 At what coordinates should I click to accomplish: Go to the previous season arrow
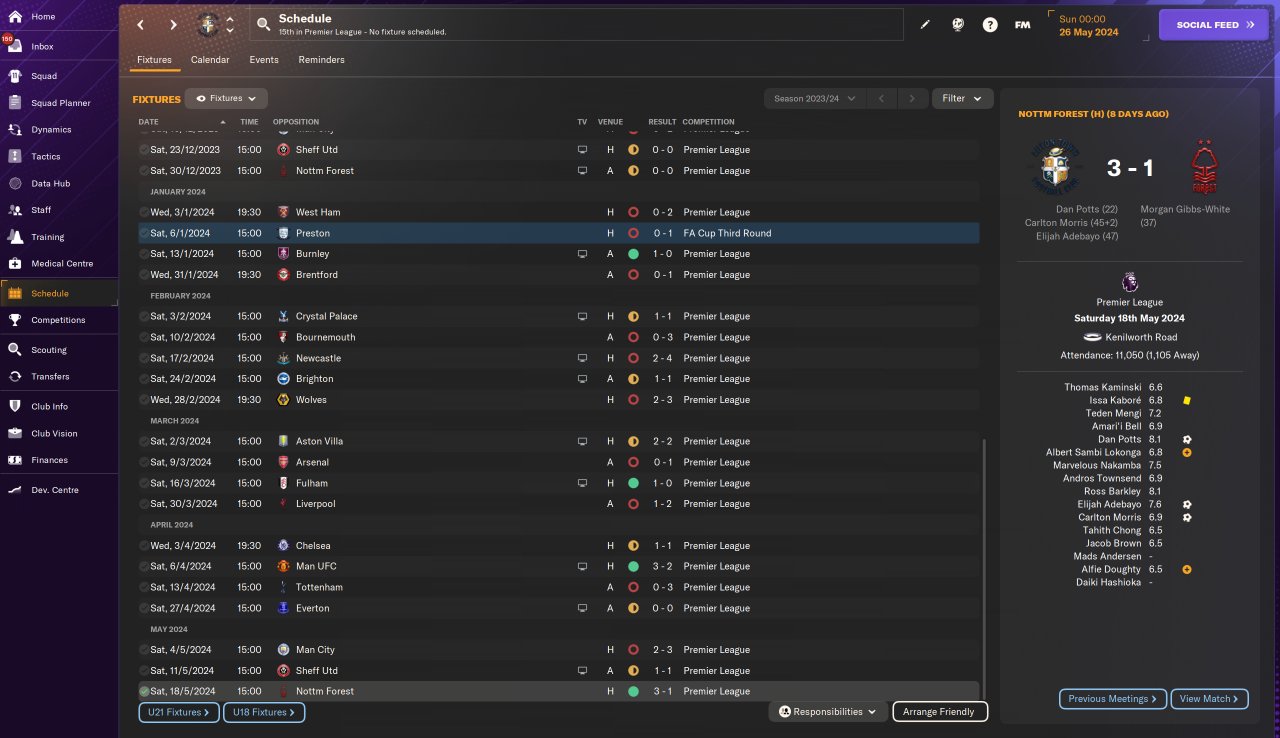(881, 99)
